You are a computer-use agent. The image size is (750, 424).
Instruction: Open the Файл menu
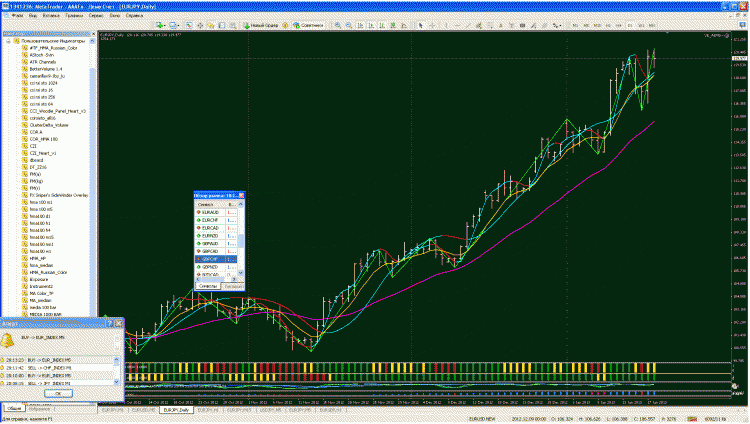(17, 15)
